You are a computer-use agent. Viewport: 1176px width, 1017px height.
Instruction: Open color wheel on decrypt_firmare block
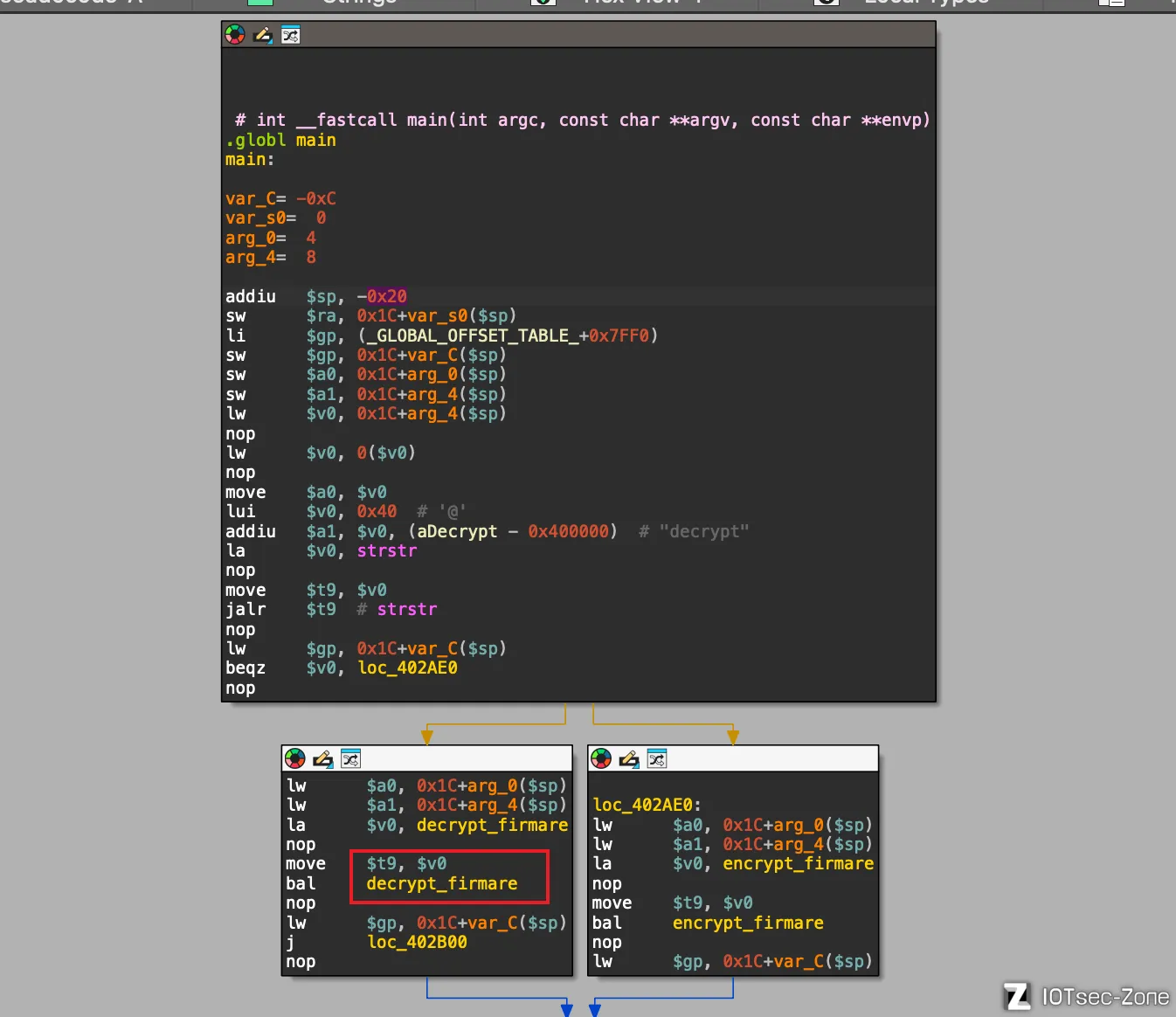point(295,758)
